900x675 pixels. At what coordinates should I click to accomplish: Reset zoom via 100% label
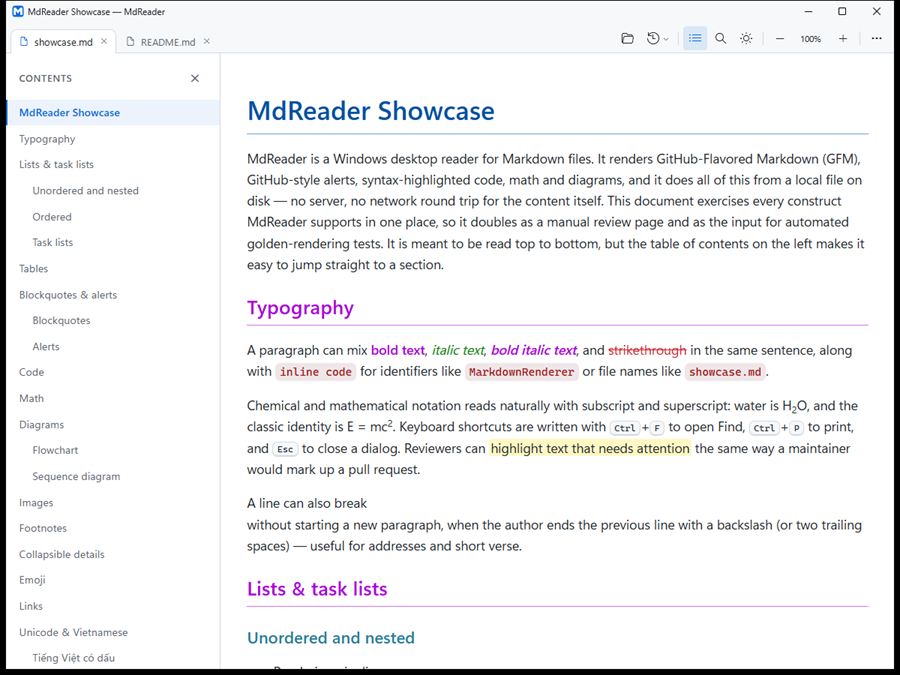pyautogui.click(x=810, y=39)
